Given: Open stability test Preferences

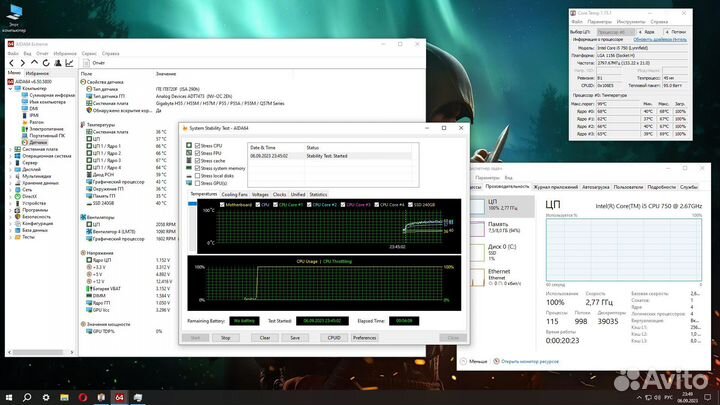Looking at the screenshot, I should [x=364, y=338].
